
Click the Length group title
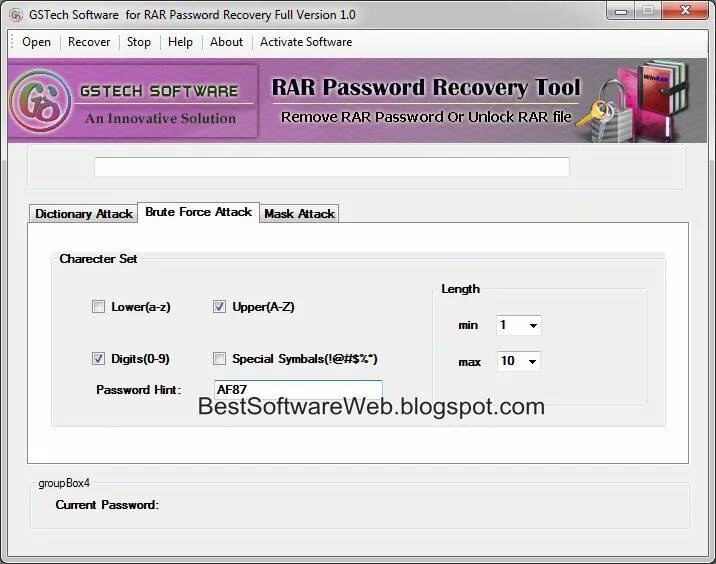coord(460,289)
